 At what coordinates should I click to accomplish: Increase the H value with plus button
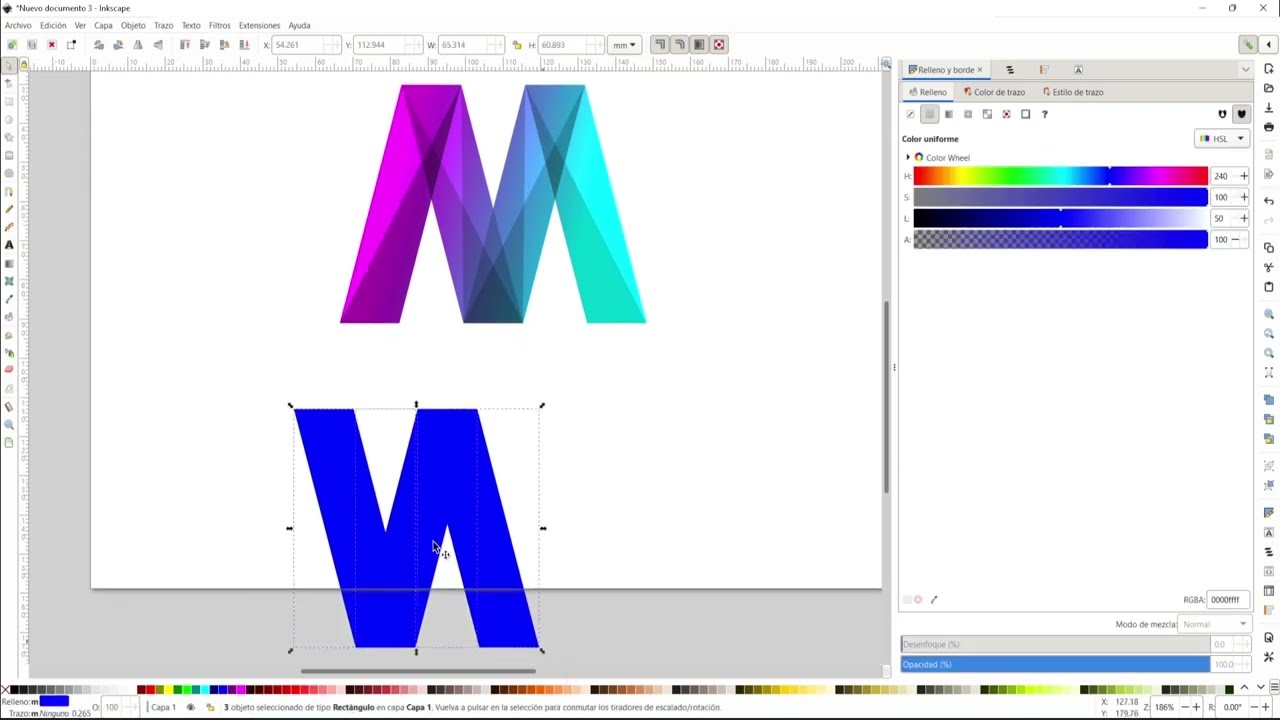click(1243, 176)
